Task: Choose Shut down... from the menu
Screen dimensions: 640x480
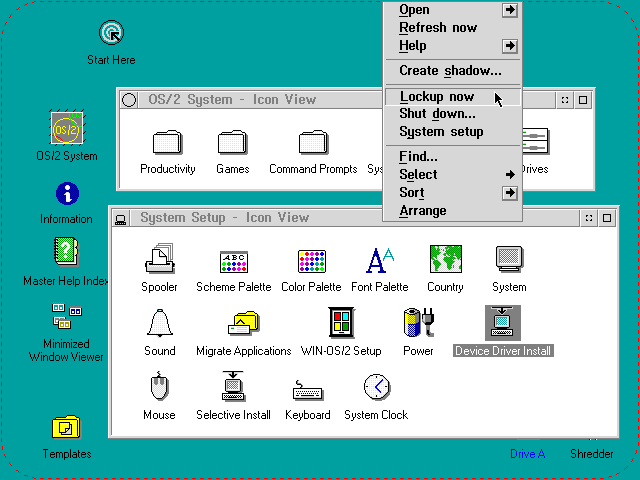Action: click(453, 114)
